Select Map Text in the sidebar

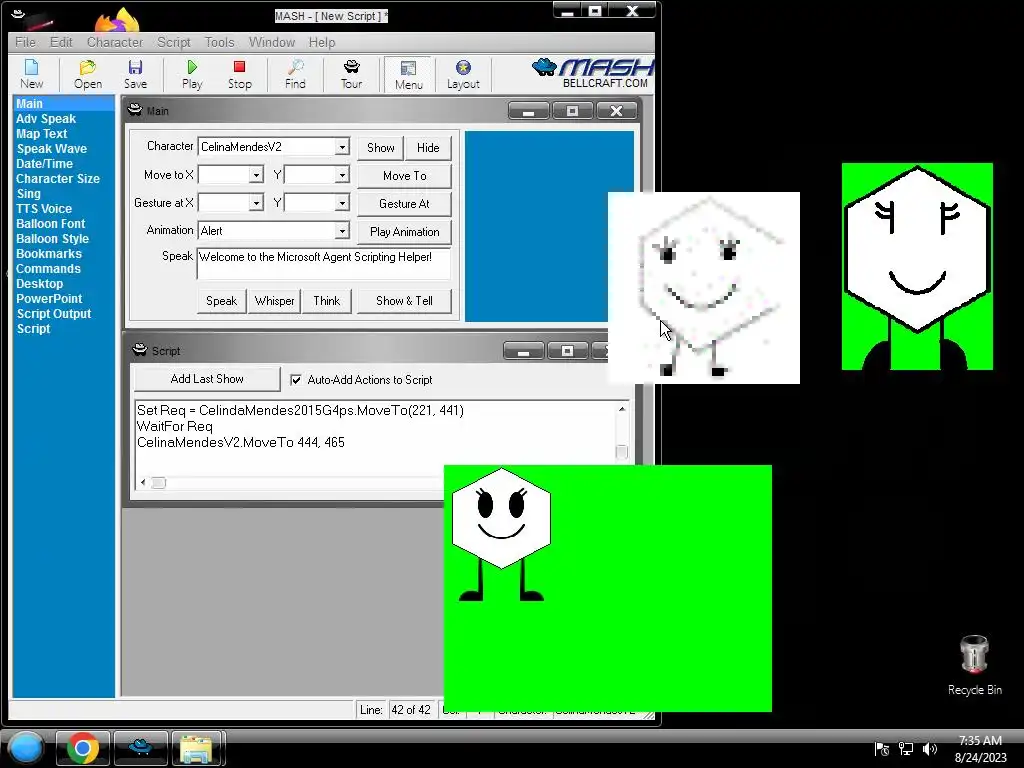[41, 134]
